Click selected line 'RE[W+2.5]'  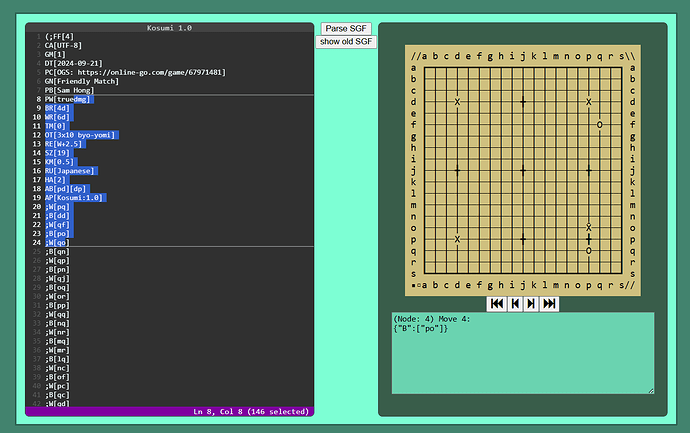click(63, 144)
